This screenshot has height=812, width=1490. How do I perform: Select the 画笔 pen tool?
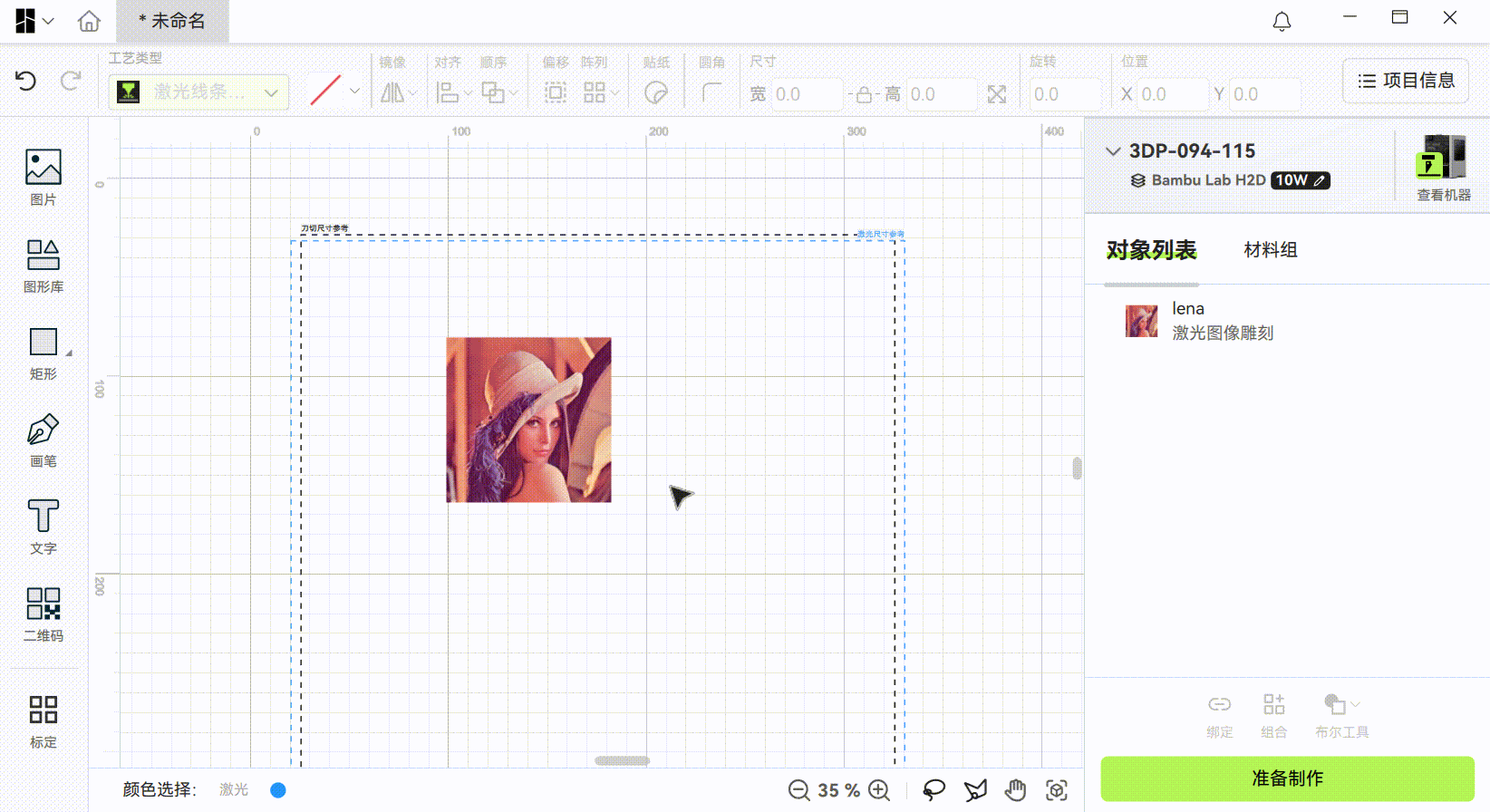[x=44, y=440]
